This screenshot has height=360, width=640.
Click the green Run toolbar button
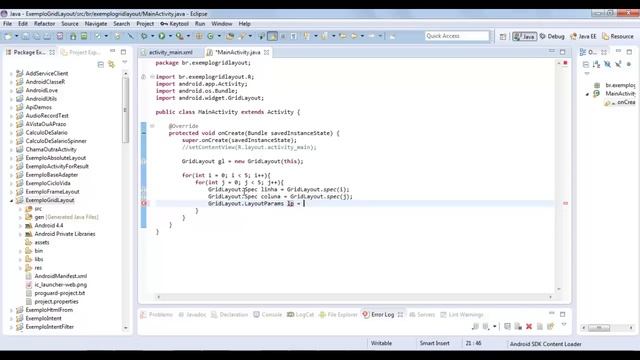tap(162, 36)
